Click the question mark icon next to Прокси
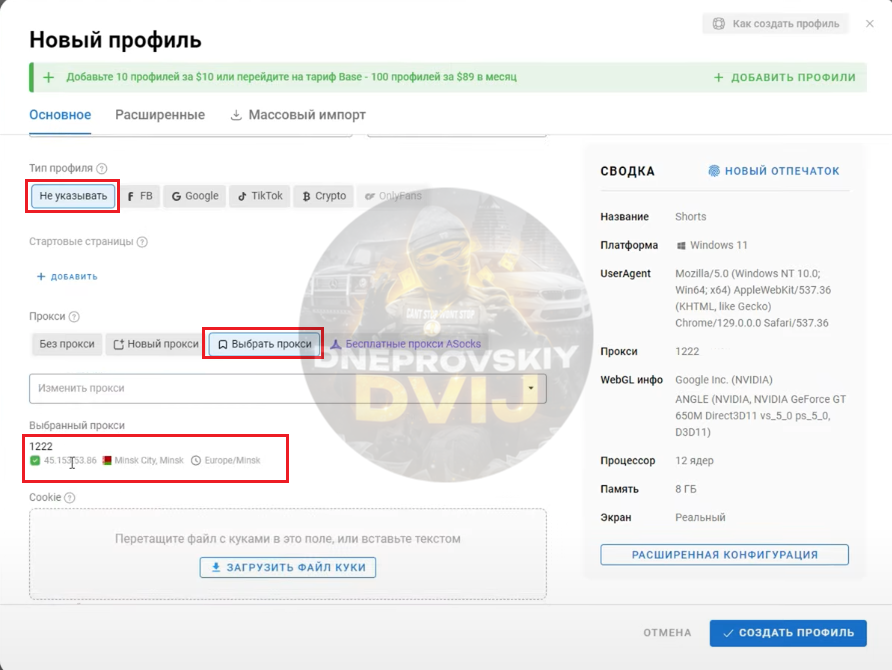This screenshot has height=670, width=892. coord(74,317)
